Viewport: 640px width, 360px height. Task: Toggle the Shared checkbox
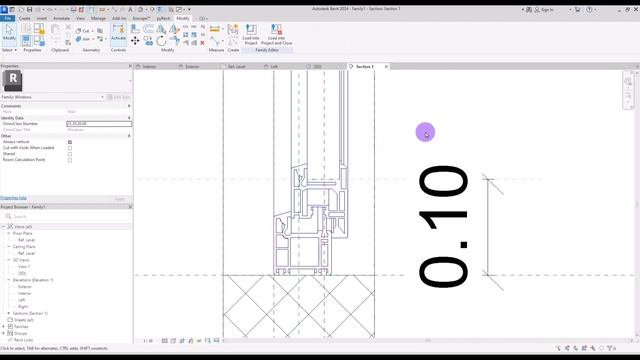click(70, 154)
